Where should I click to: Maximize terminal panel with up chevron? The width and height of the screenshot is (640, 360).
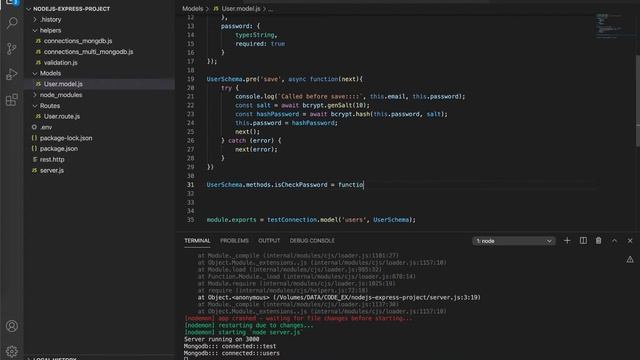[614, 241]
